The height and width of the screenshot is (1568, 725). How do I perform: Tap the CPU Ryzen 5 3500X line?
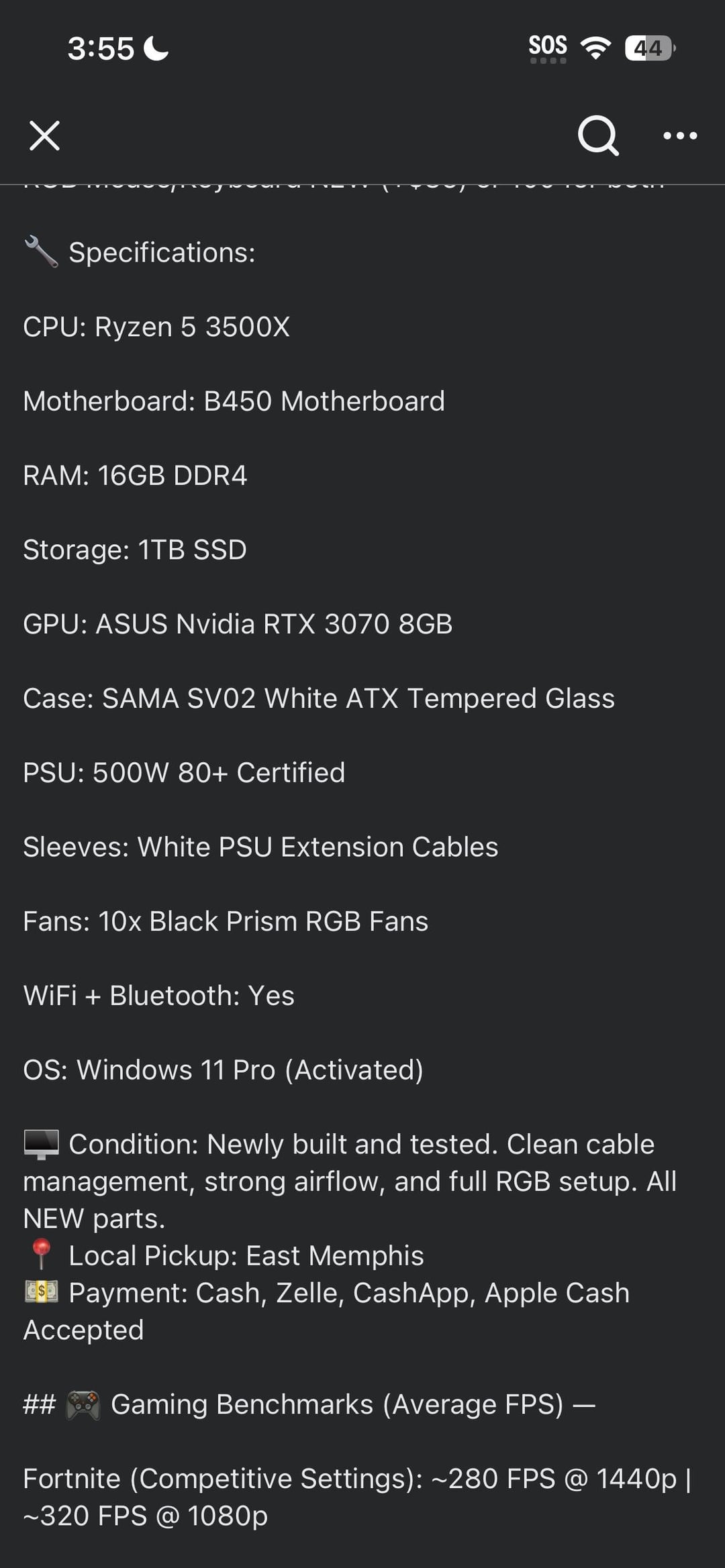coord(156,327)
